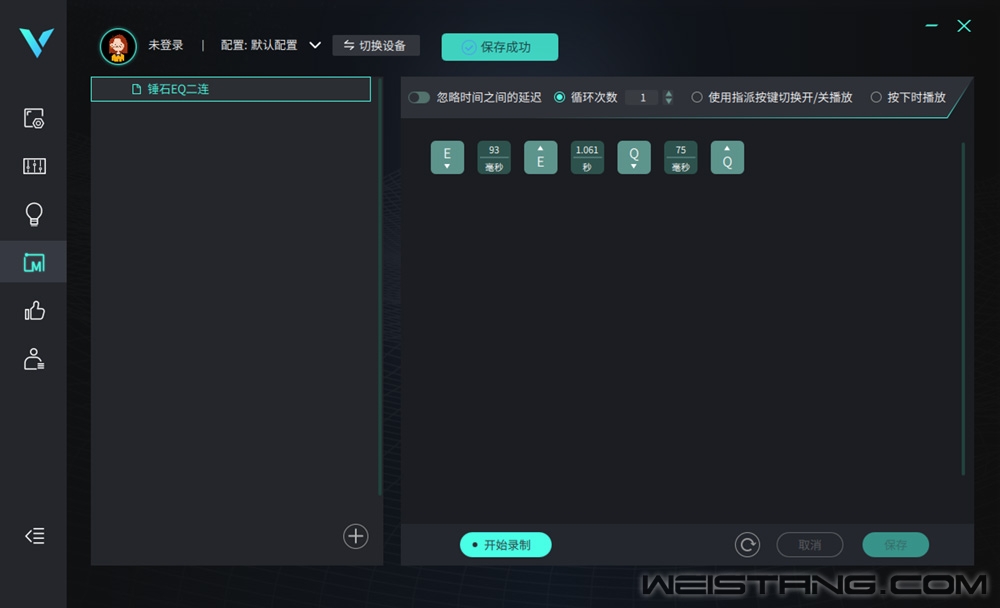Open the device settings sidebar icon

(34, 118)
